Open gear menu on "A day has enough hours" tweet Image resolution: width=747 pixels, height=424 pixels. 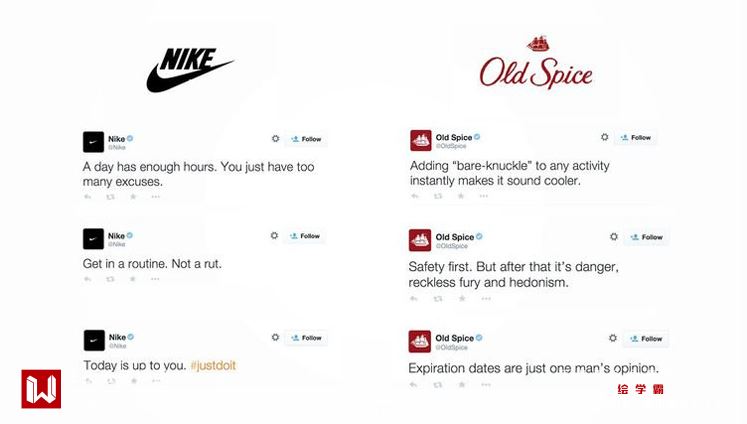(275, 139)
